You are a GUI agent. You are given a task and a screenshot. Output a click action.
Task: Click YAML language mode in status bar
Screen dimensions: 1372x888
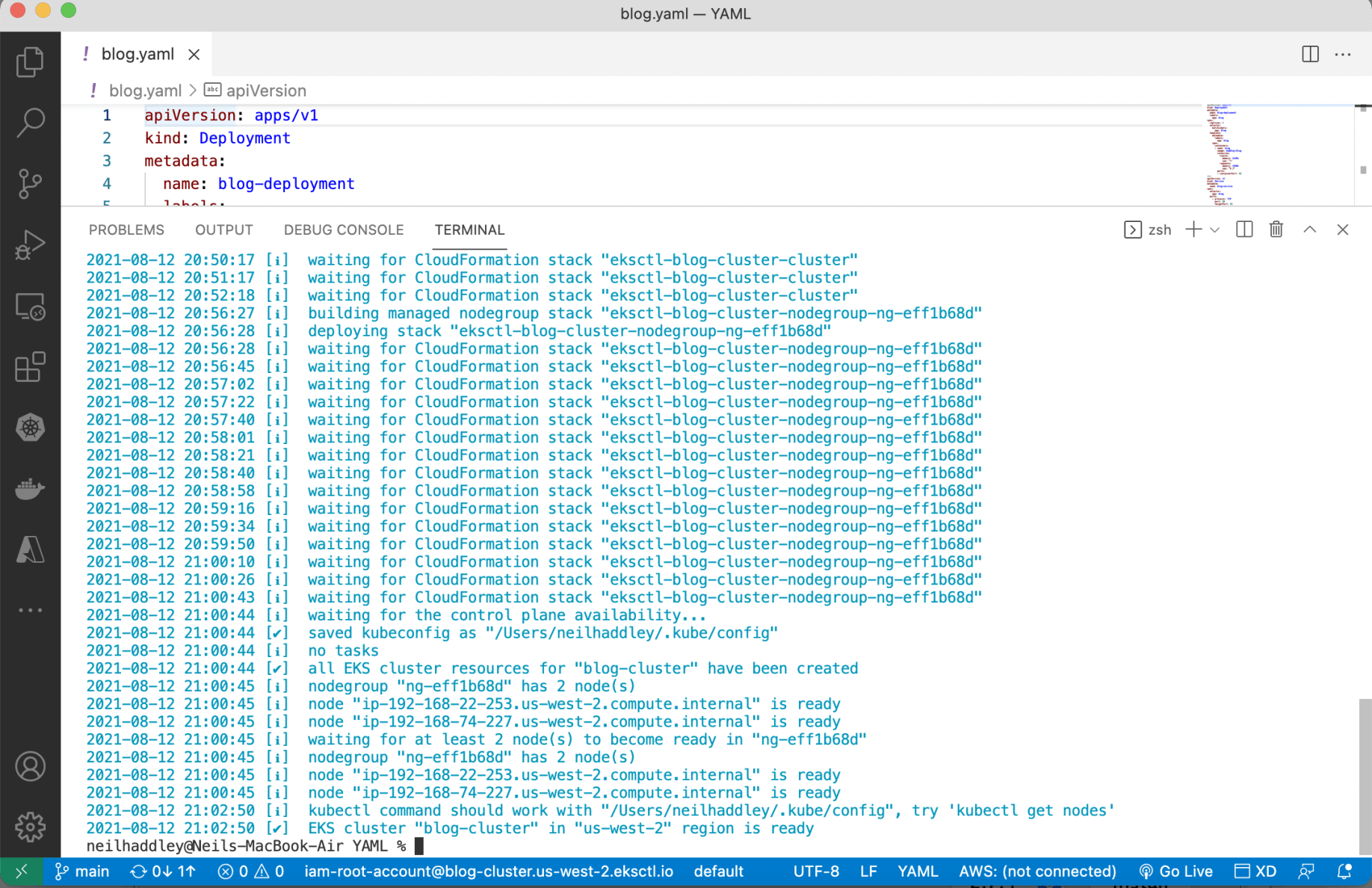(x=918, y=872)
